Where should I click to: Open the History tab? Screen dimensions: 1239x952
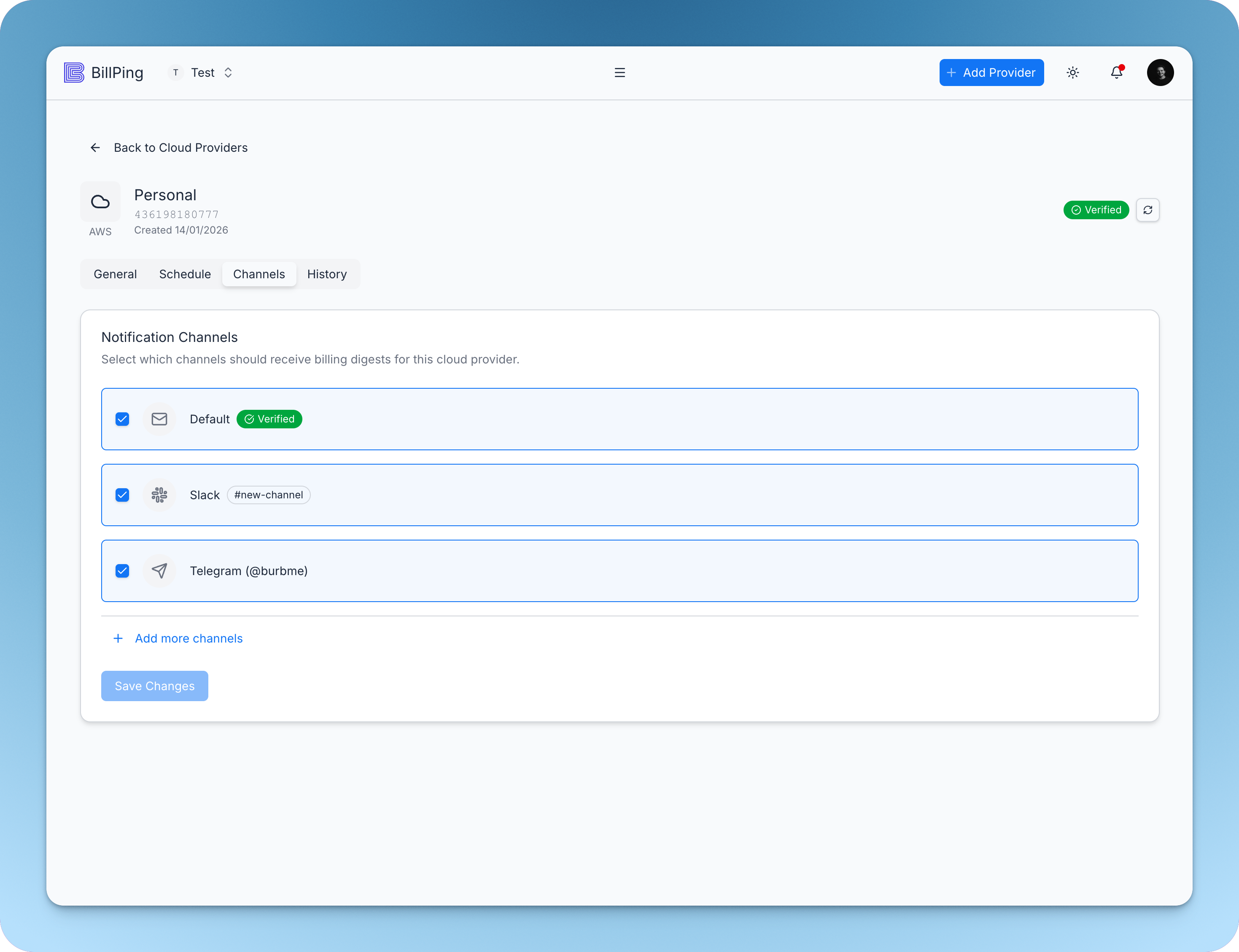click(326, 274)
